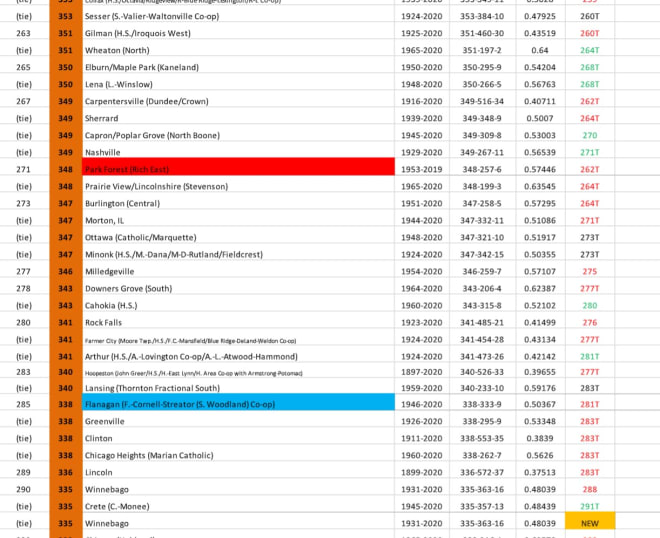The height and width of the screenshot is (538, 660).
Task: Select 'Ottawa (Catholic/Marquette)' cell
Action: click(x=238, y=238)
